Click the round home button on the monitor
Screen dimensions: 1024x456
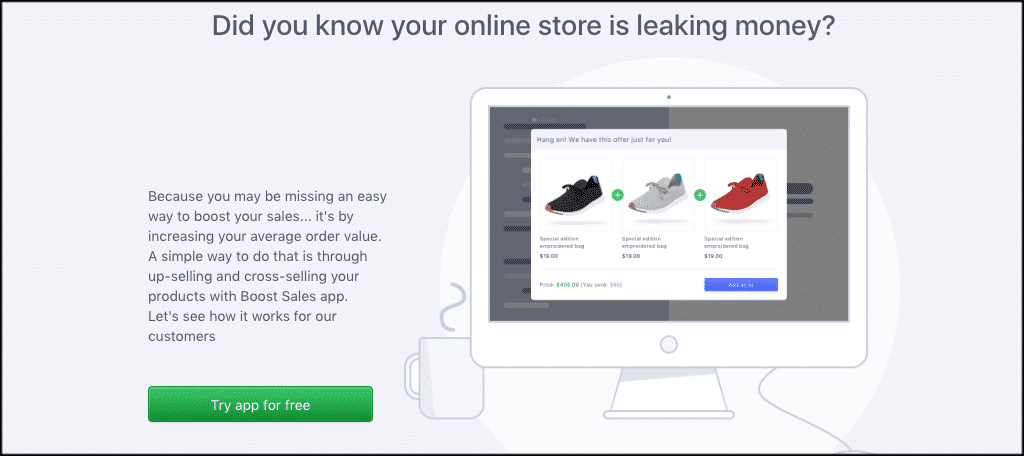pos(669,344)
